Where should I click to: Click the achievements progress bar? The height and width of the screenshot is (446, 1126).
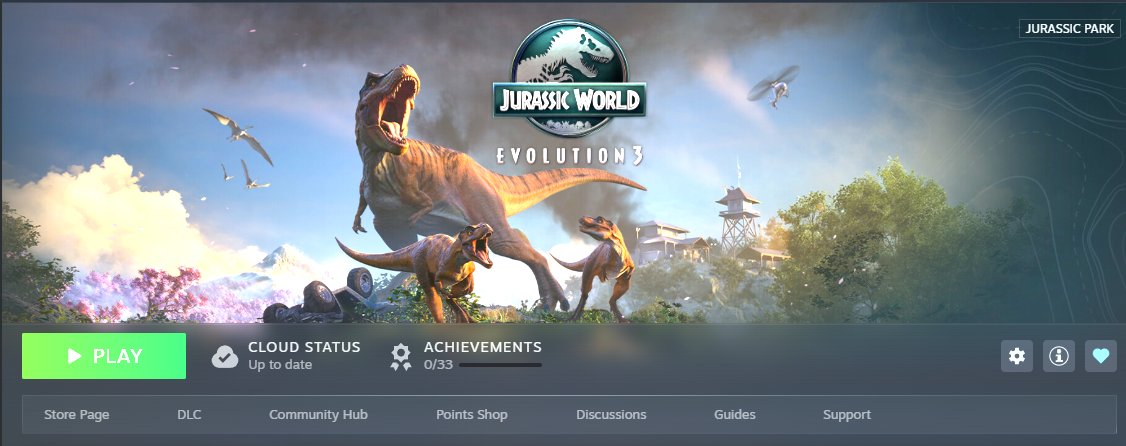(501, 365)
